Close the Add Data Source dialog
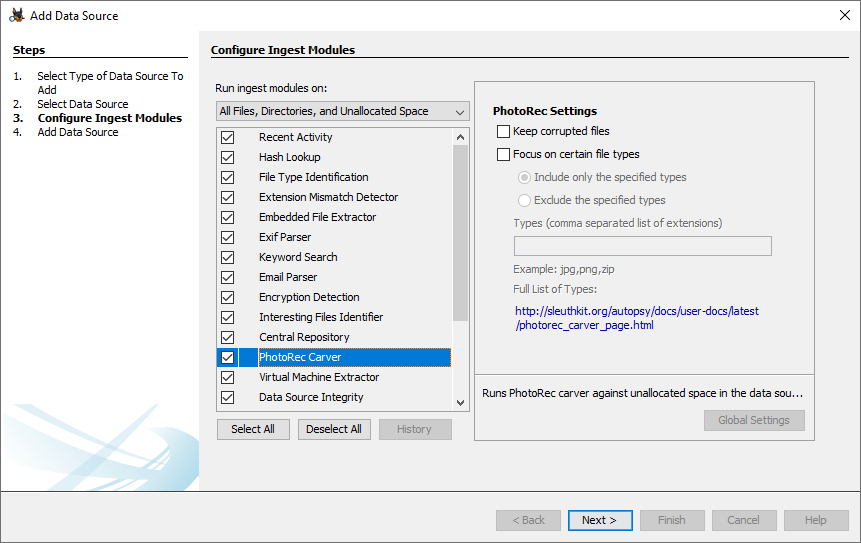 click(x=843, y=15)
